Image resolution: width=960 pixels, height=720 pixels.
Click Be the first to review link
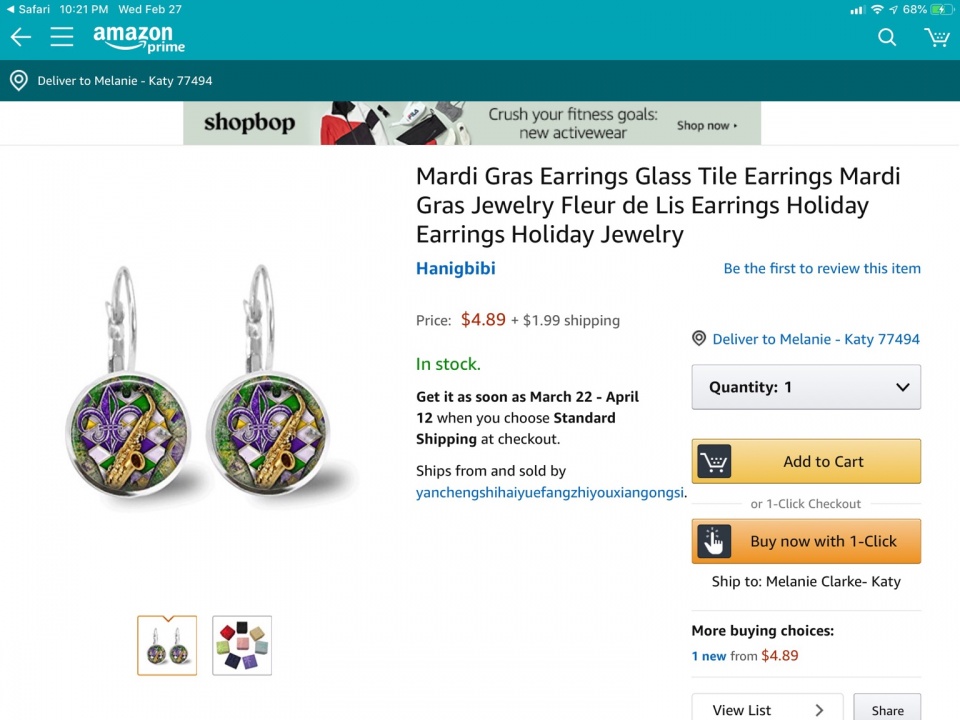coord(822,268)
